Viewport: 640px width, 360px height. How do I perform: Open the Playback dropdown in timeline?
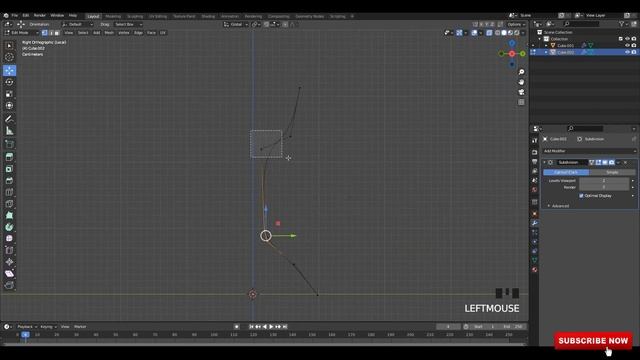coord(27,327)
